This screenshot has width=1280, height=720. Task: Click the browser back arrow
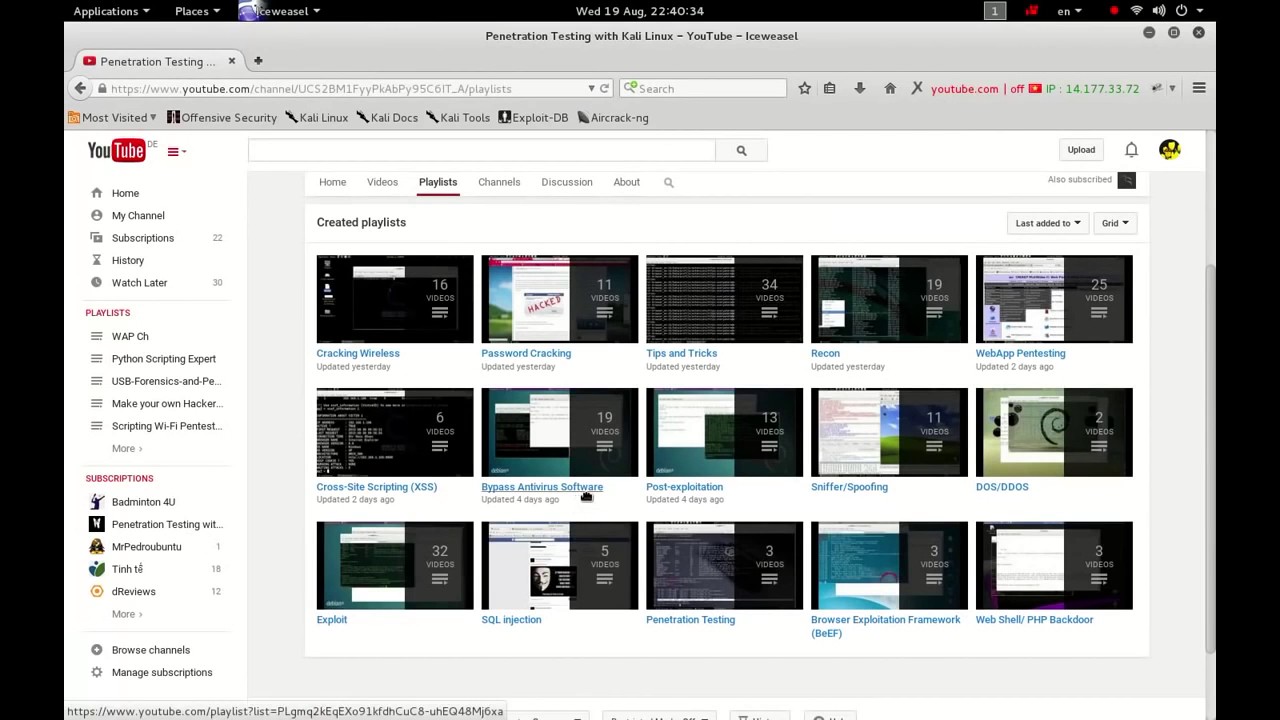pos(80,88)
